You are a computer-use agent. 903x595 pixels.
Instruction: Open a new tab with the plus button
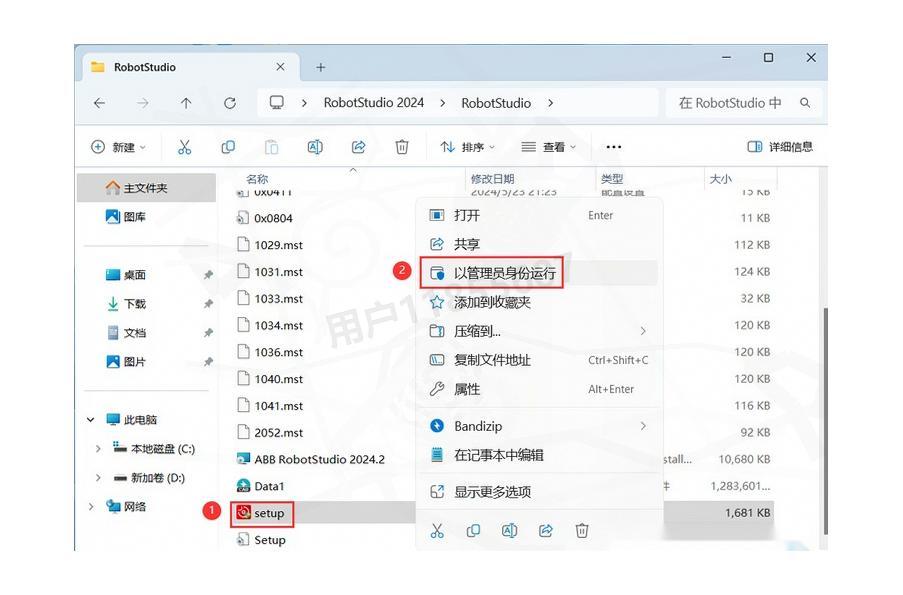pos(321,67)
